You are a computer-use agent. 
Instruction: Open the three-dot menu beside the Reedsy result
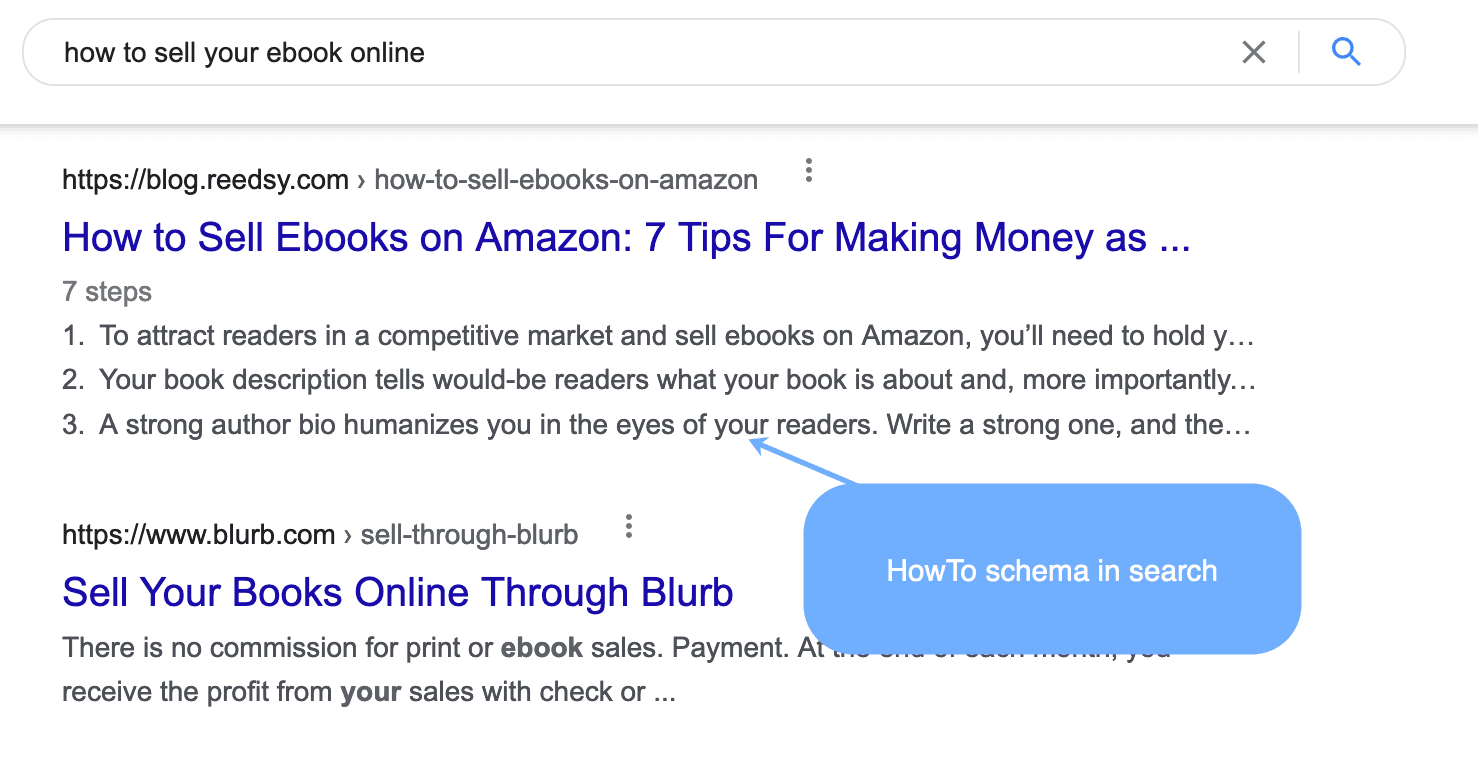pos(807,171)
